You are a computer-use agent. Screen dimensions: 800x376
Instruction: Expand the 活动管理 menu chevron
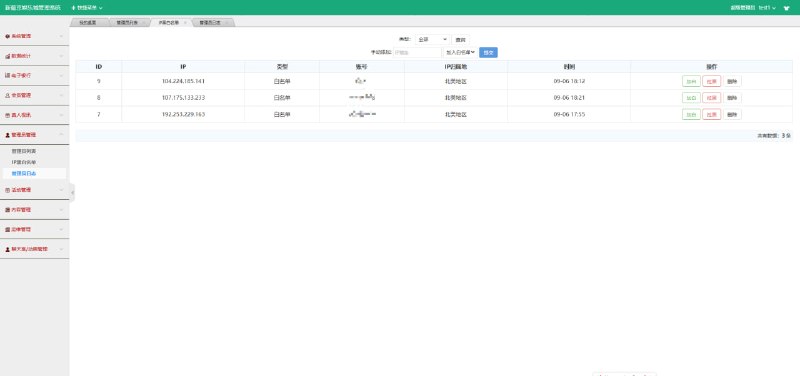pos(61,190)
